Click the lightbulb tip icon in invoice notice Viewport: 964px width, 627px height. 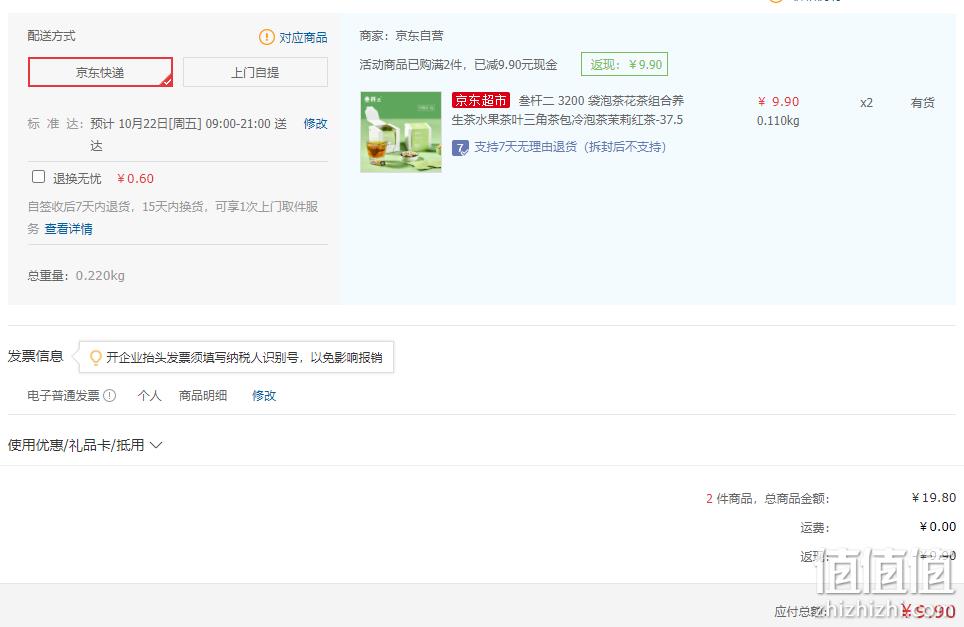[x=95, y=357]
